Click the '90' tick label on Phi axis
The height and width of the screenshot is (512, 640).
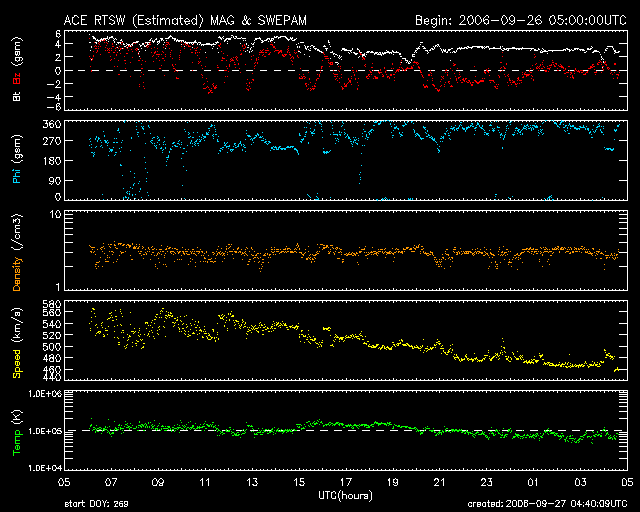point(55,180)
